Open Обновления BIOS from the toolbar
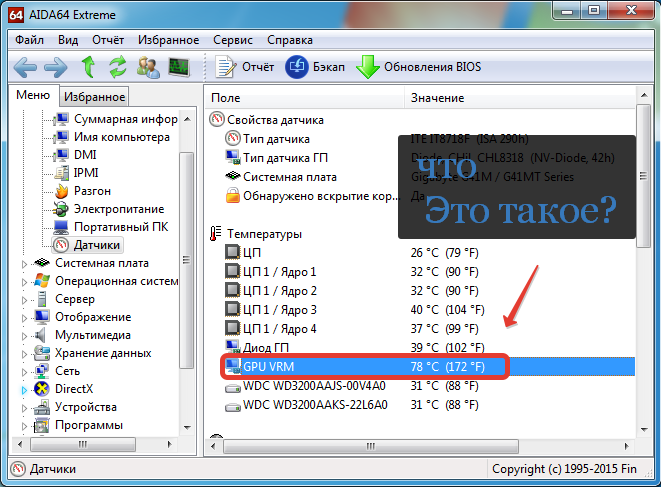661x487 pixels. 418,67
